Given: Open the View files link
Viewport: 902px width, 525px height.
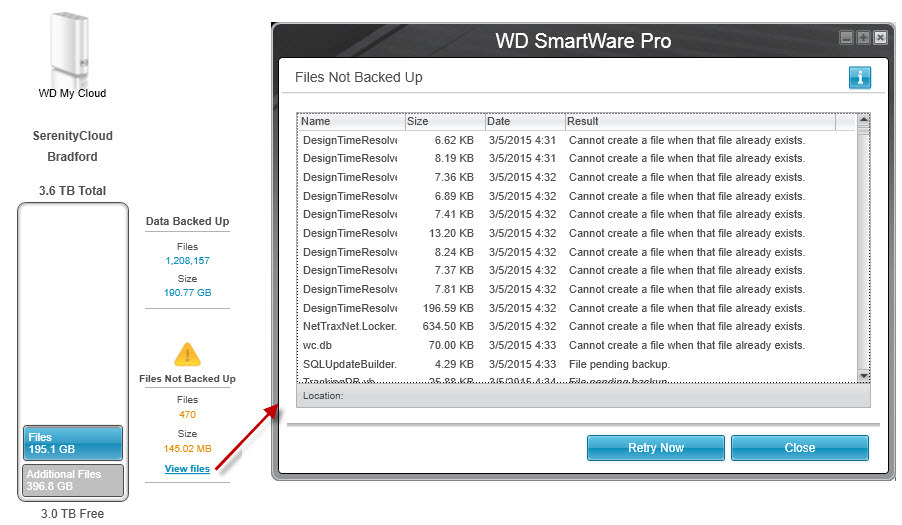Looking at the screenshot, I should (187, 469).
